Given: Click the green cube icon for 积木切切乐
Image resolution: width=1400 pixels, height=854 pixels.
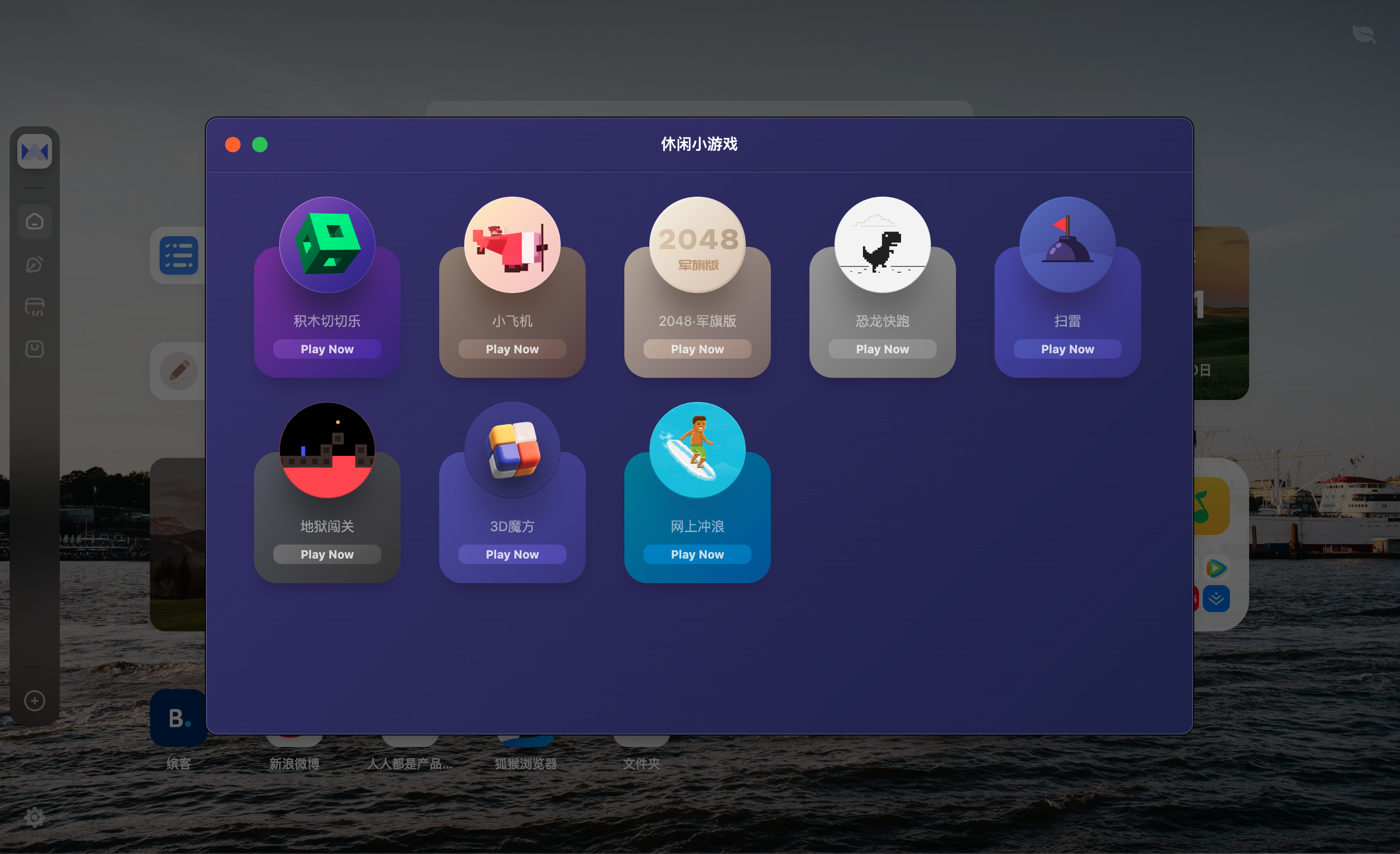Looking at the screenshot, I should point(327,245).
